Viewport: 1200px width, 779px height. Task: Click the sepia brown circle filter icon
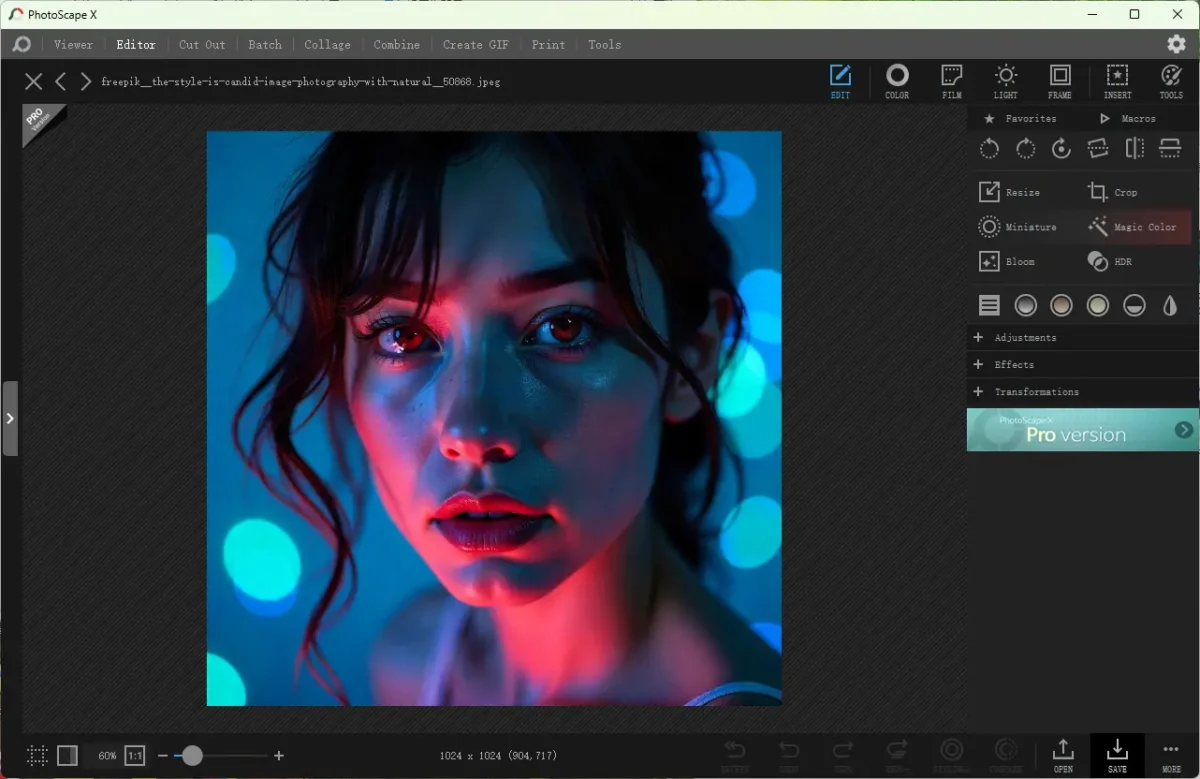tap(1061, 306)
